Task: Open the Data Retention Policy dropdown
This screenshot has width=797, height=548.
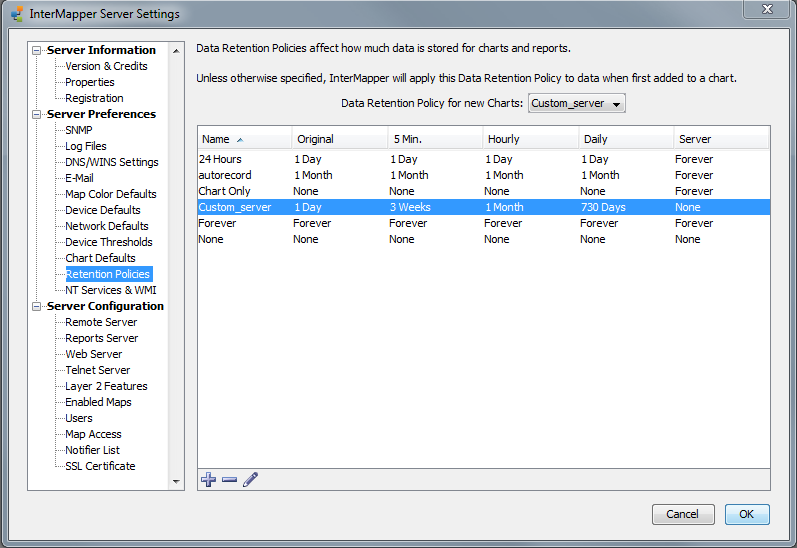Action: (x=576, y=103)
